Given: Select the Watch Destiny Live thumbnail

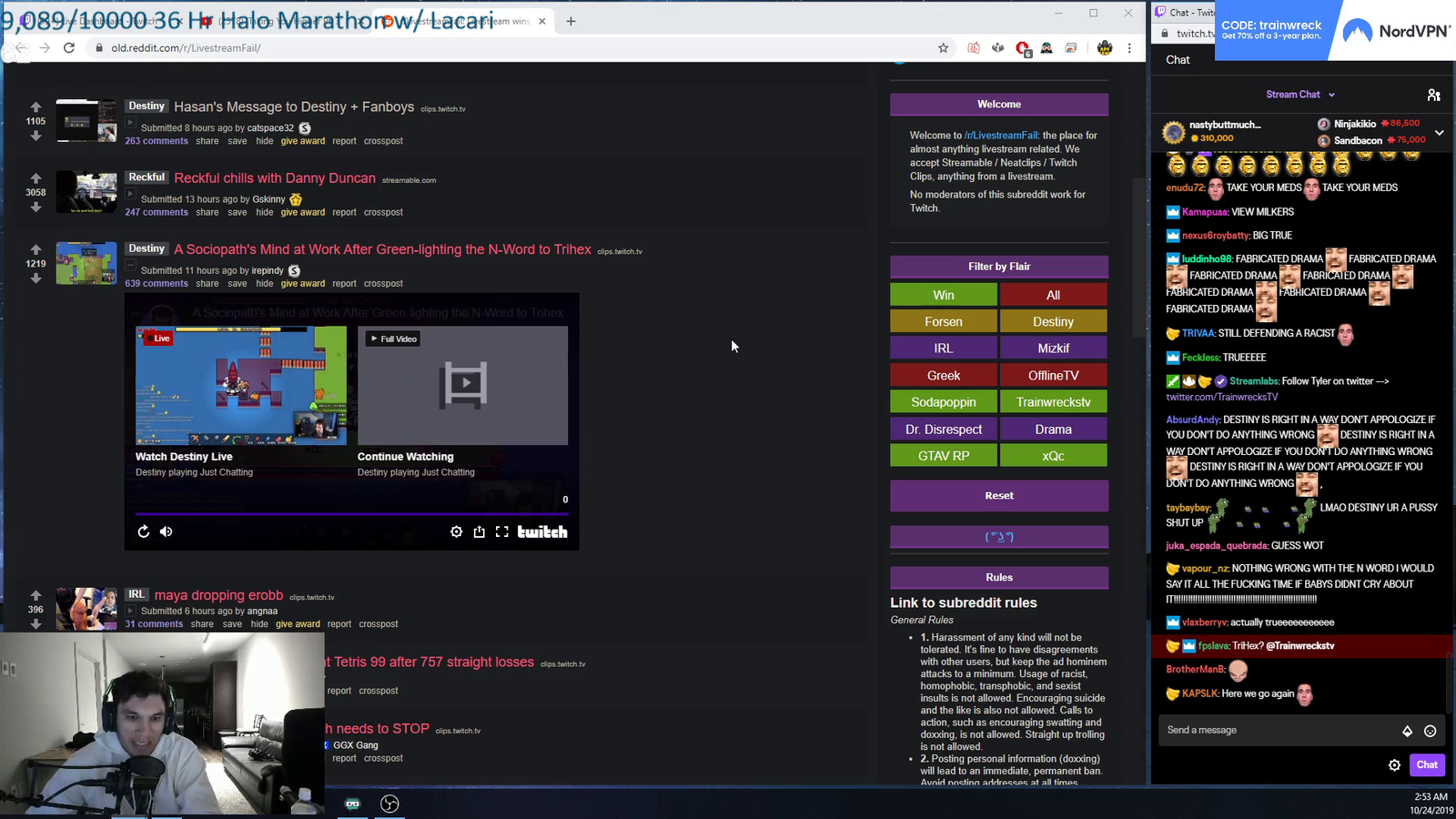Looking at the screenshot, I should tap(241, 386).
